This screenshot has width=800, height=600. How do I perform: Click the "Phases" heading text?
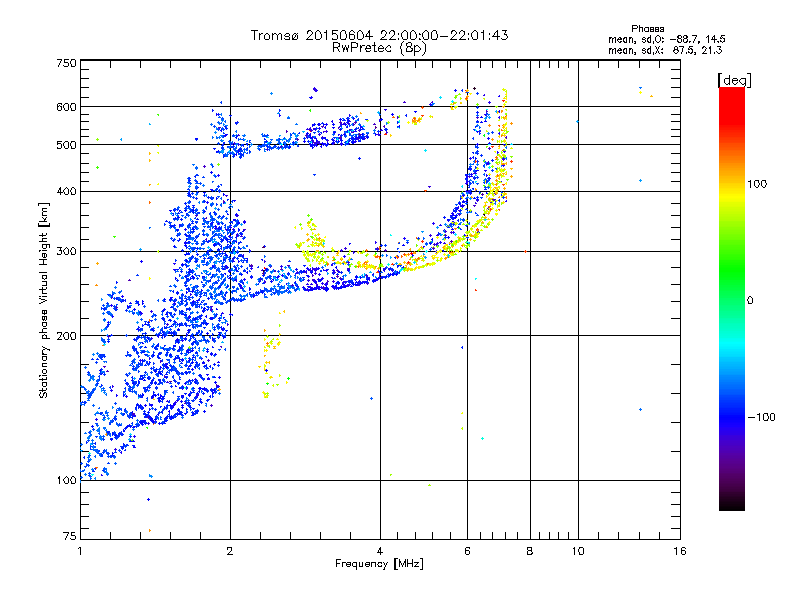coord(647,29)
